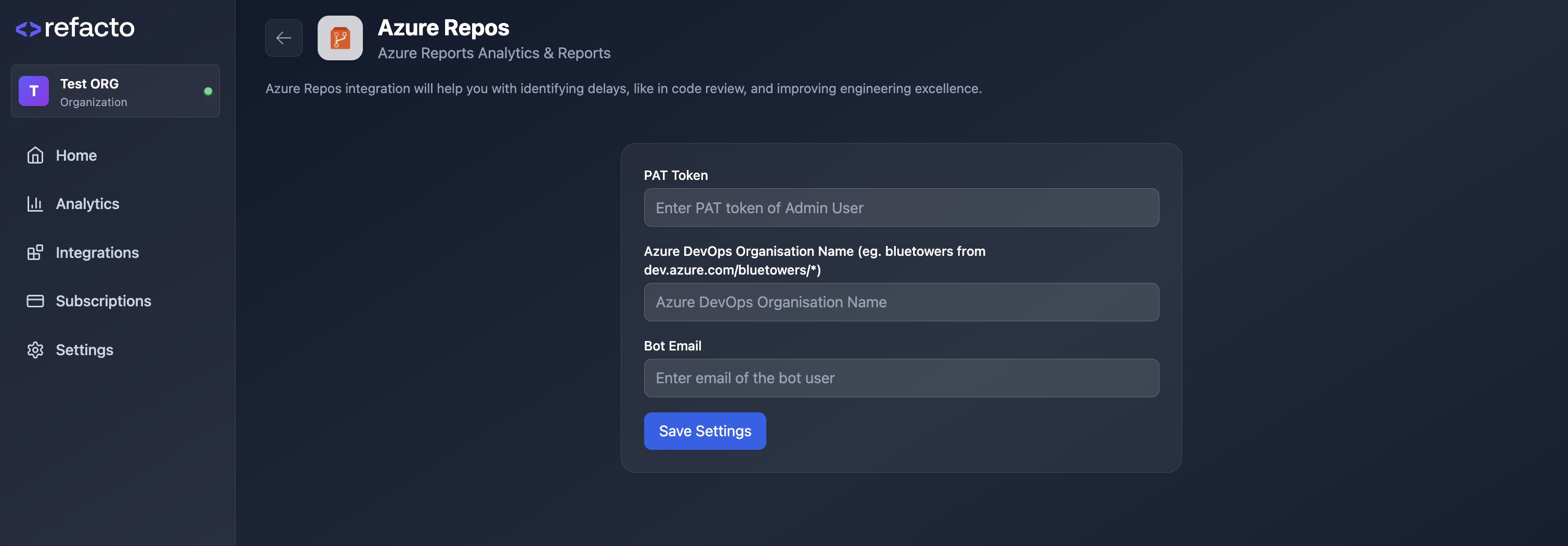Open the Subscriptions page
Screen dimensions: 1568x546
click(104, 301)
